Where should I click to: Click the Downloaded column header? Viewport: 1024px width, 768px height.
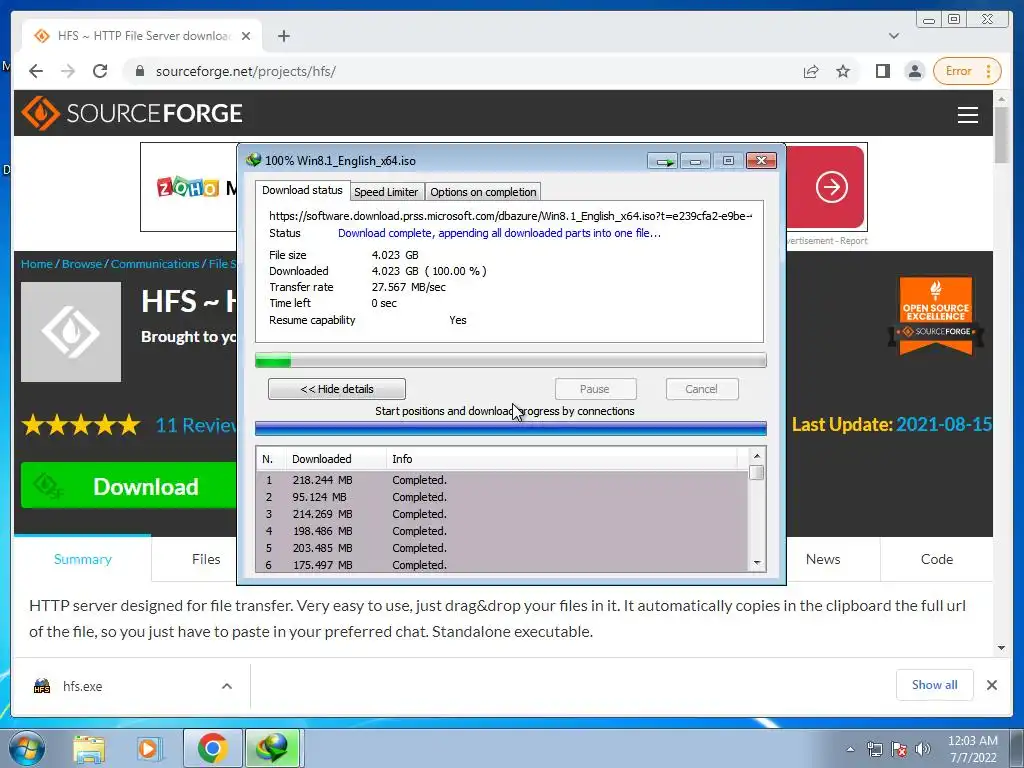tap(336, 459)
